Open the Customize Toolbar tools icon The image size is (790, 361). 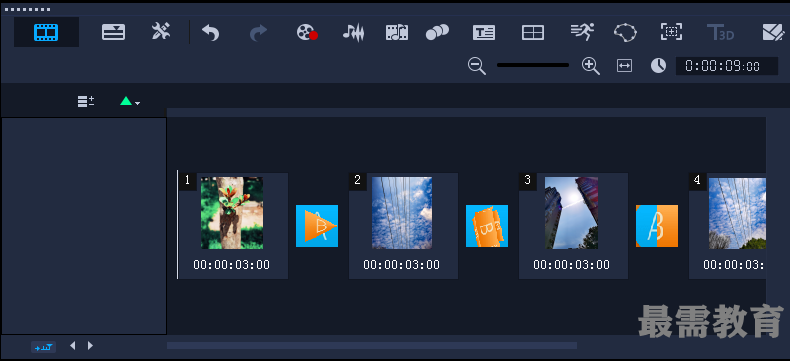pos(161,32)
